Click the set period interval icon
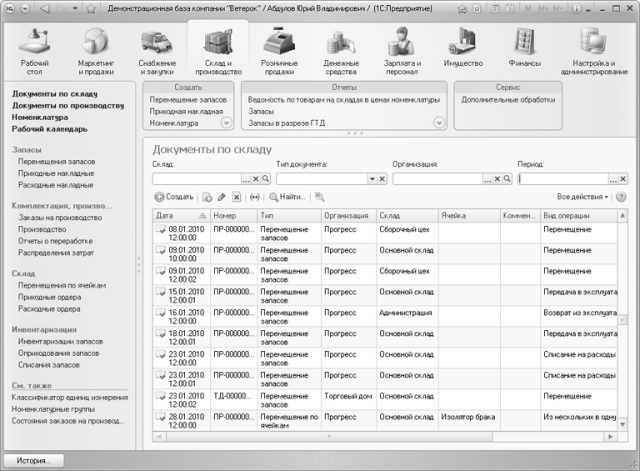The width and height of the screenshot is (640, 471). click(x=255, y=197)
